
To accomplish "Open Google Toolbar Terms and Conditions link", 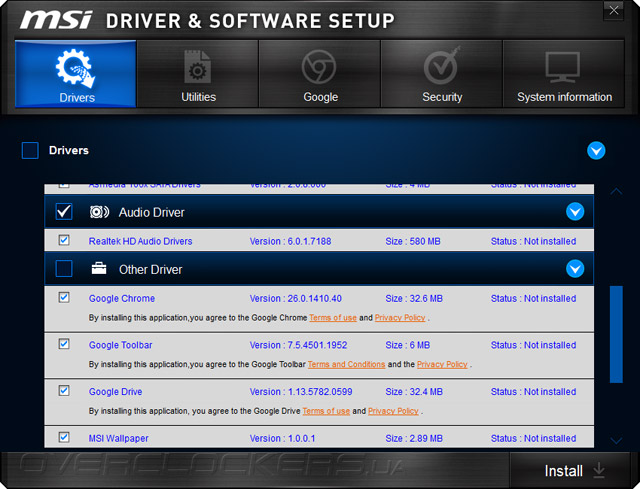I will [346, 364].
